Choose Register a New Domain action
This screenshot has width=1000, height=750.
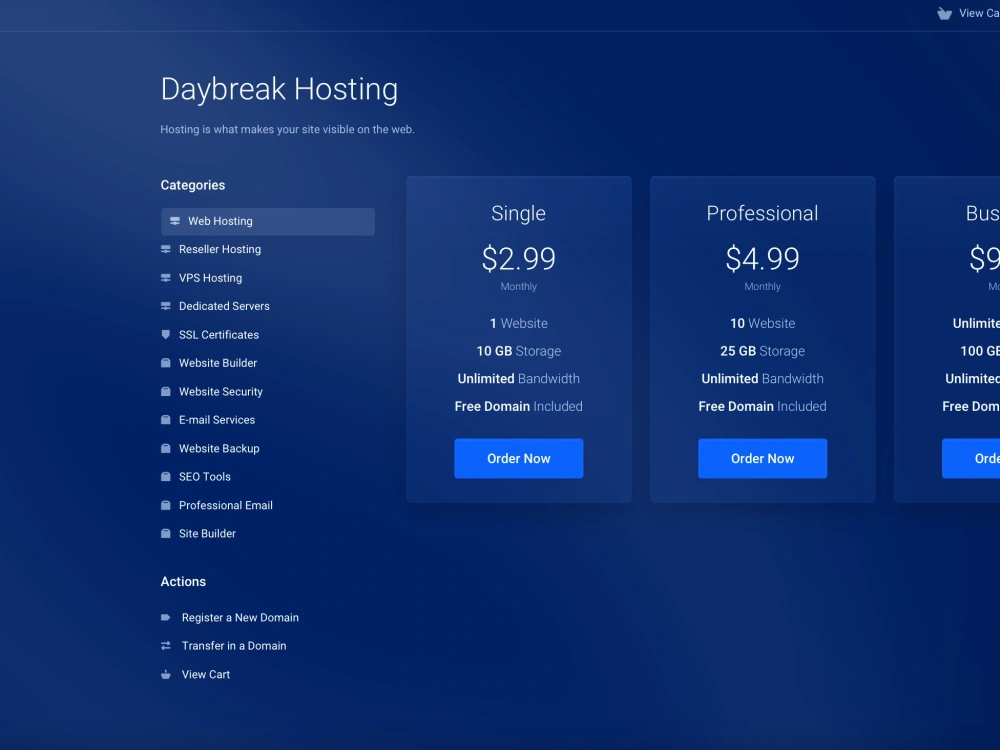click(240, 617)
